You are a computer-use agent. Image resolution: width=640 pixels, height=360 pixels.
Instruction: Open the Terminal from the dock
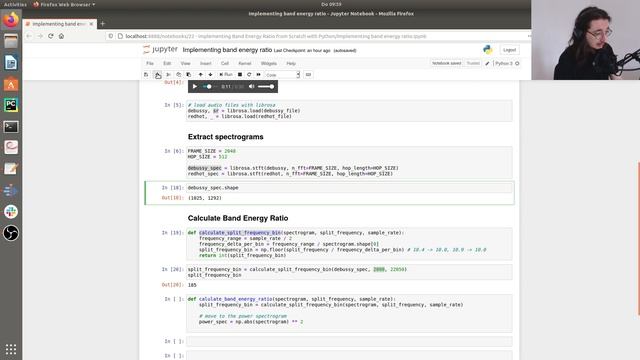[x=11, y=127]
